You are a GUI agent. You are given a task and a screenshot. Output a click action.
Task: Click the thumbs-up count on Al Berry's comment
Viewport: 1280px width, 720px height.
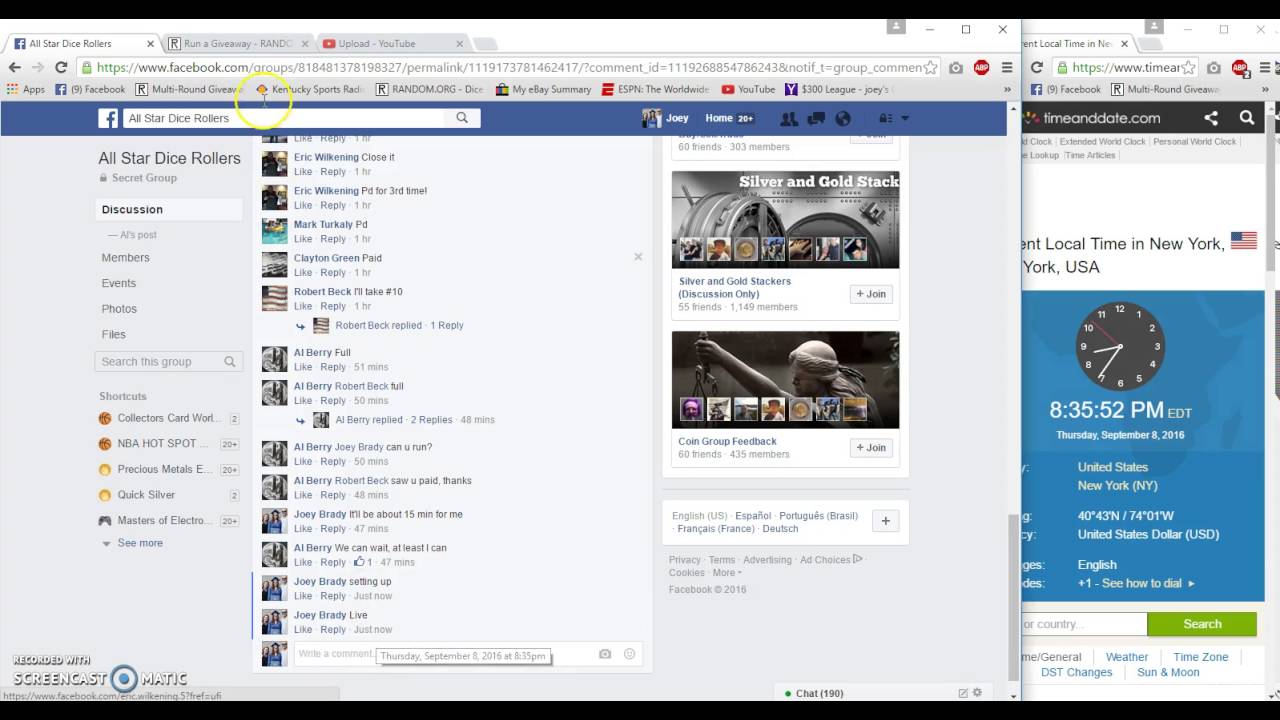363,562
